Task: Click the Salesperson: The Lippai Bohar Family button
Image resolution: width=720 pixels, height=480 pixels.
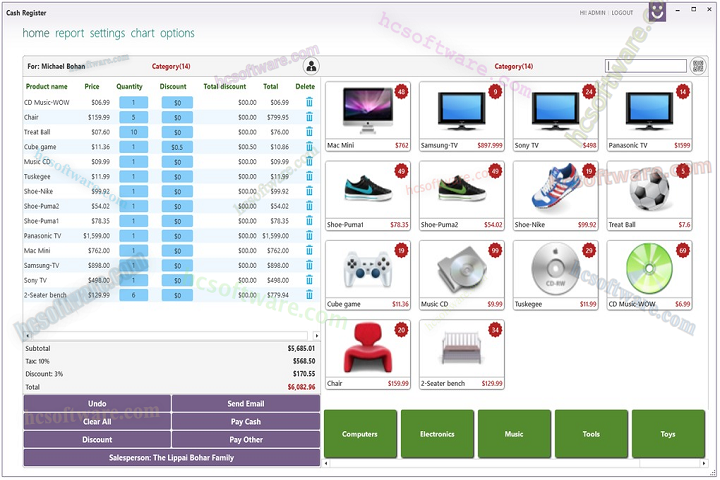Action: 172,457
